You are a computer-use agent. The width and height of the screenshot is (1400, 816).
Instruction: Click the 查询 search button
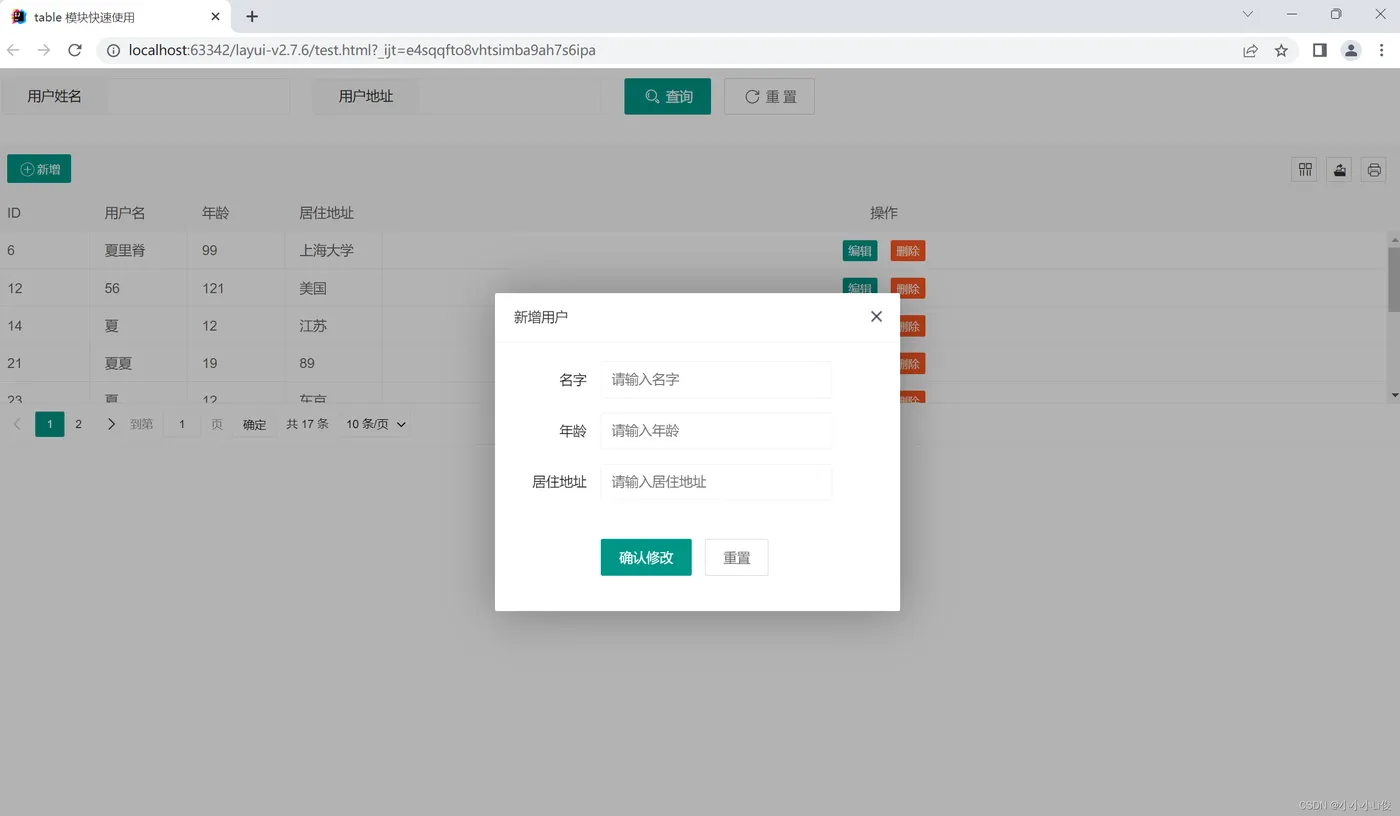(667, 96)
